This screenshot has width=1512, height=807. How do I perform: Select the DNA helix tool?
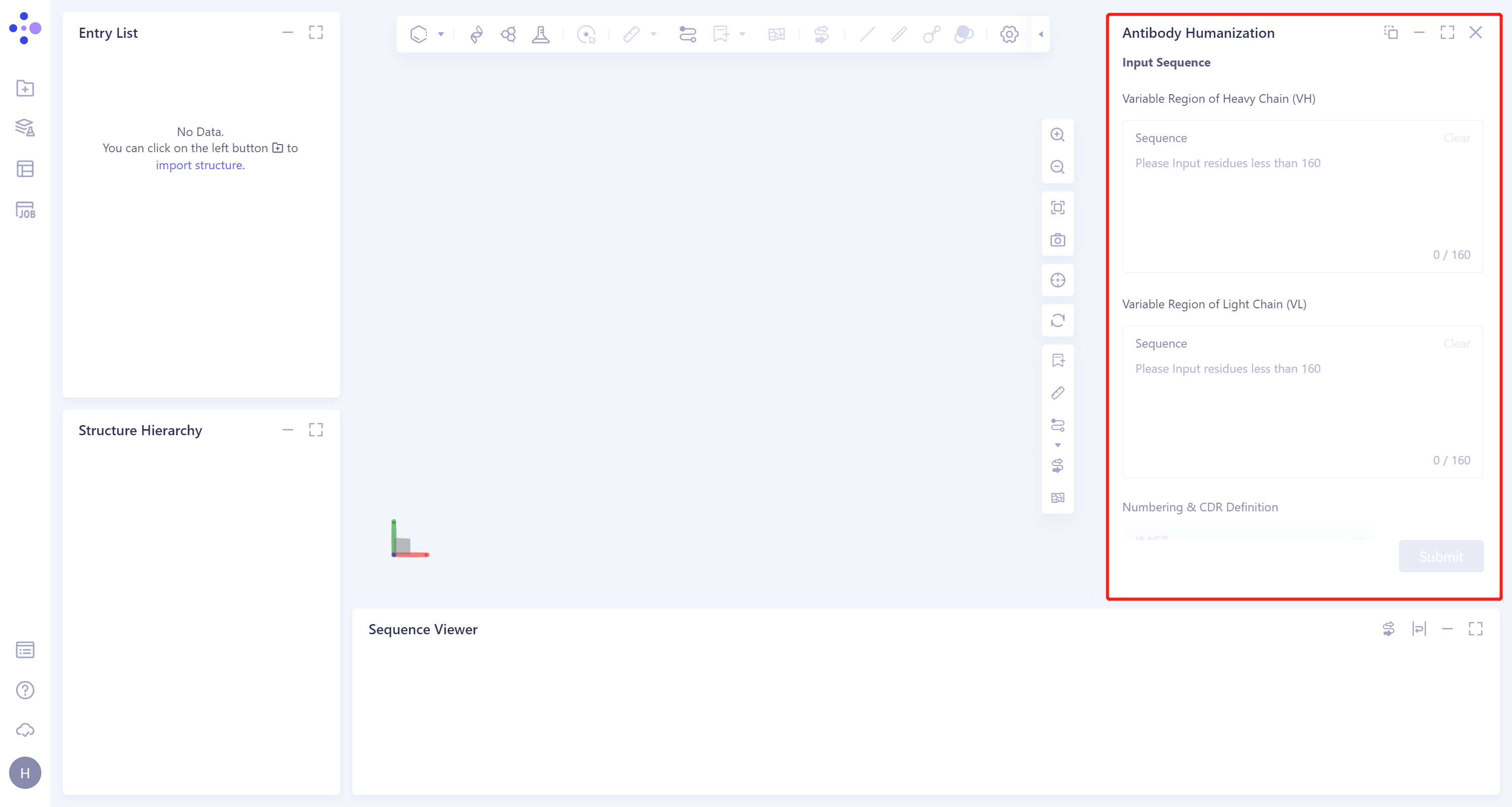[x=477, y=34]
